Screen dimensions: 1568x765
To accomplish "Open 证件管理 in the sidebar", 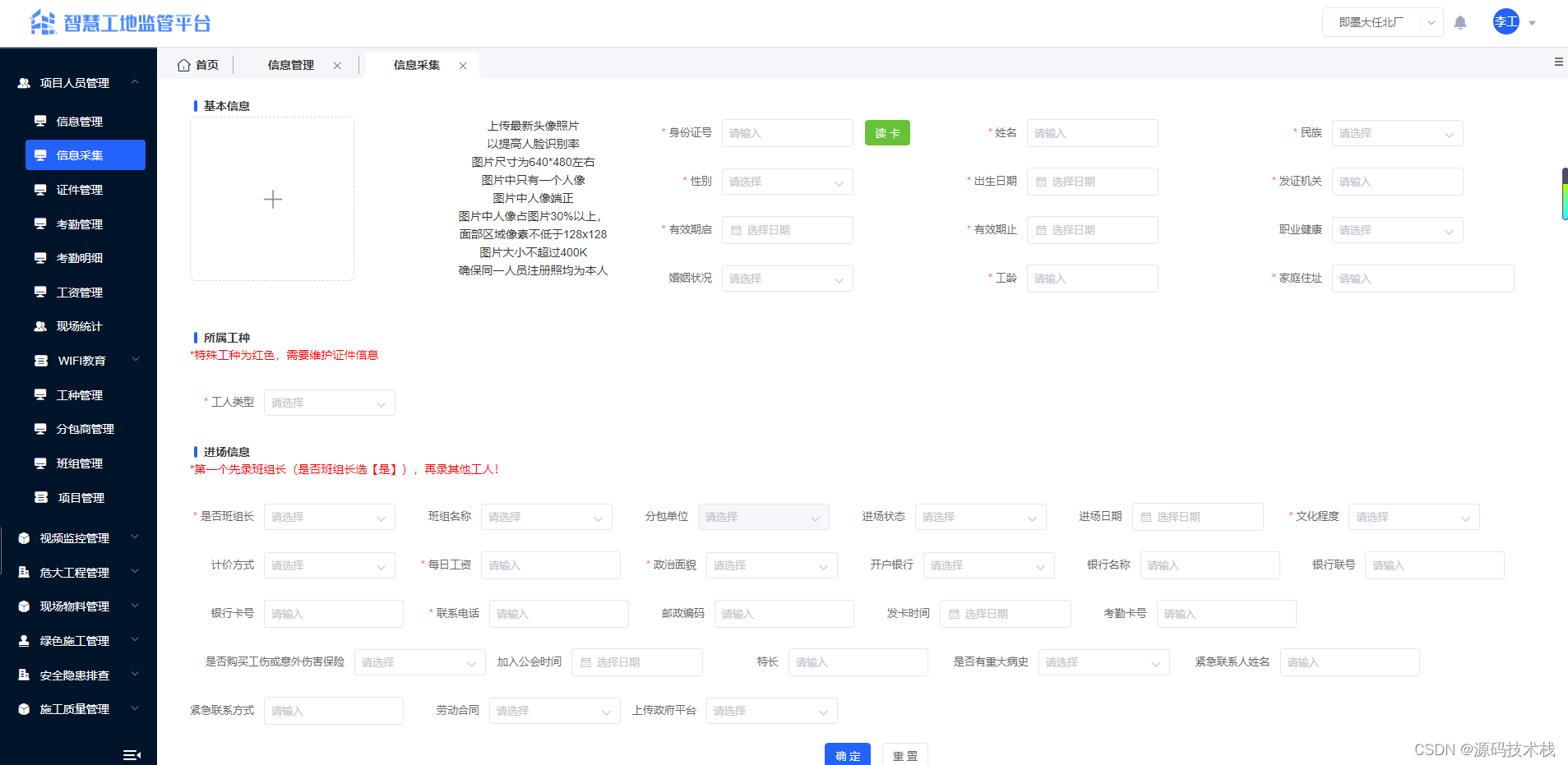I will coord(86,190).
